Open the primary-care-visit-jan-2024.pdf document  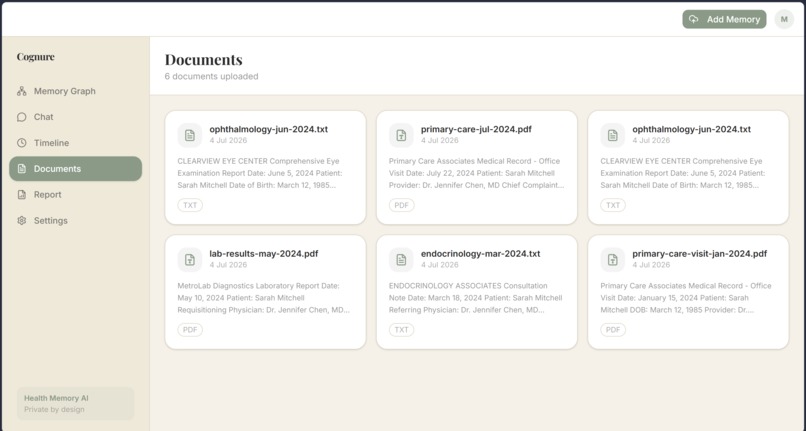point(688,292)
